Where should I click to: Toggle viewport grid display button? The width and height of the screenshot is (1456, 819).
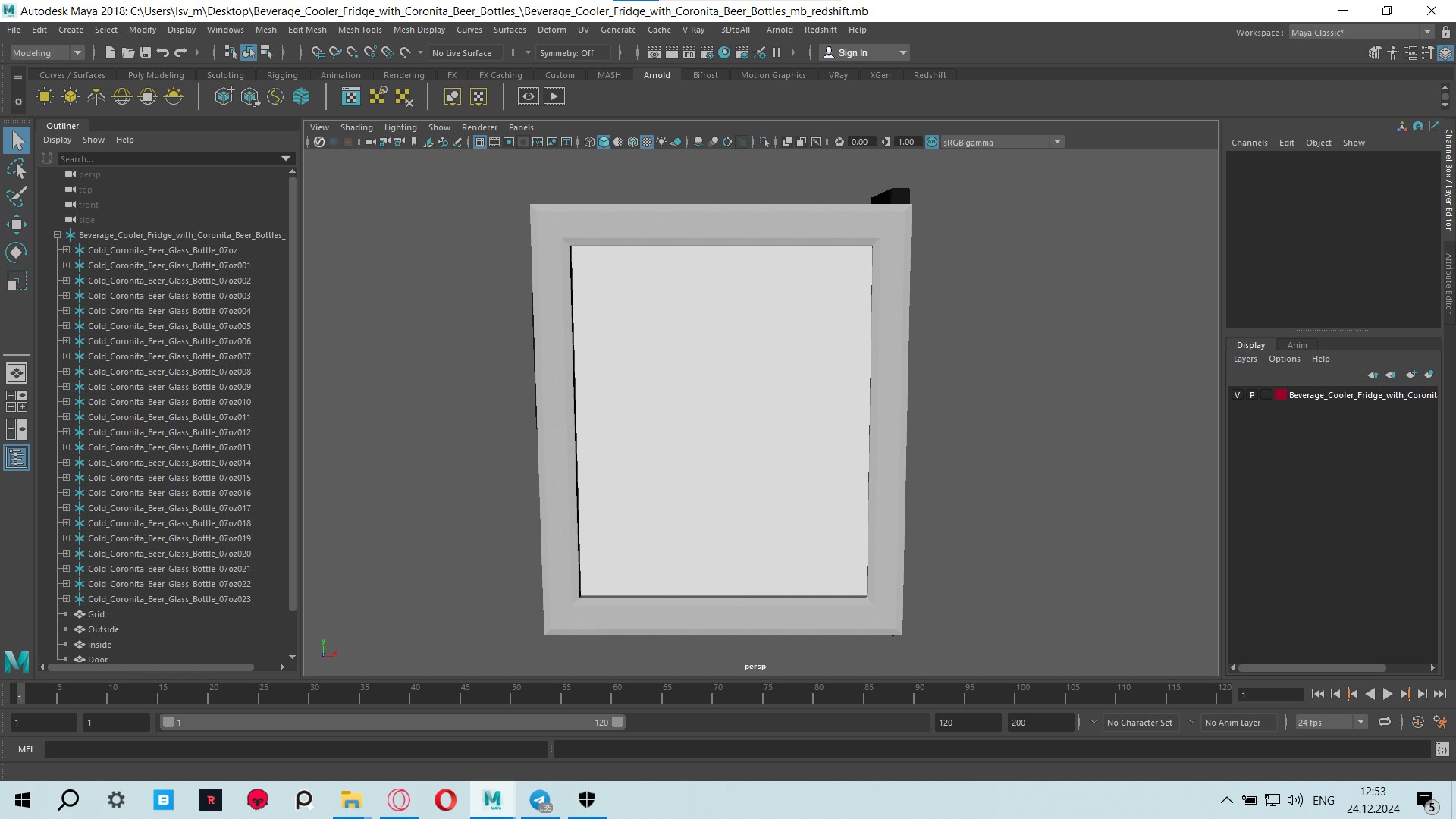click(x=480, y=142)
